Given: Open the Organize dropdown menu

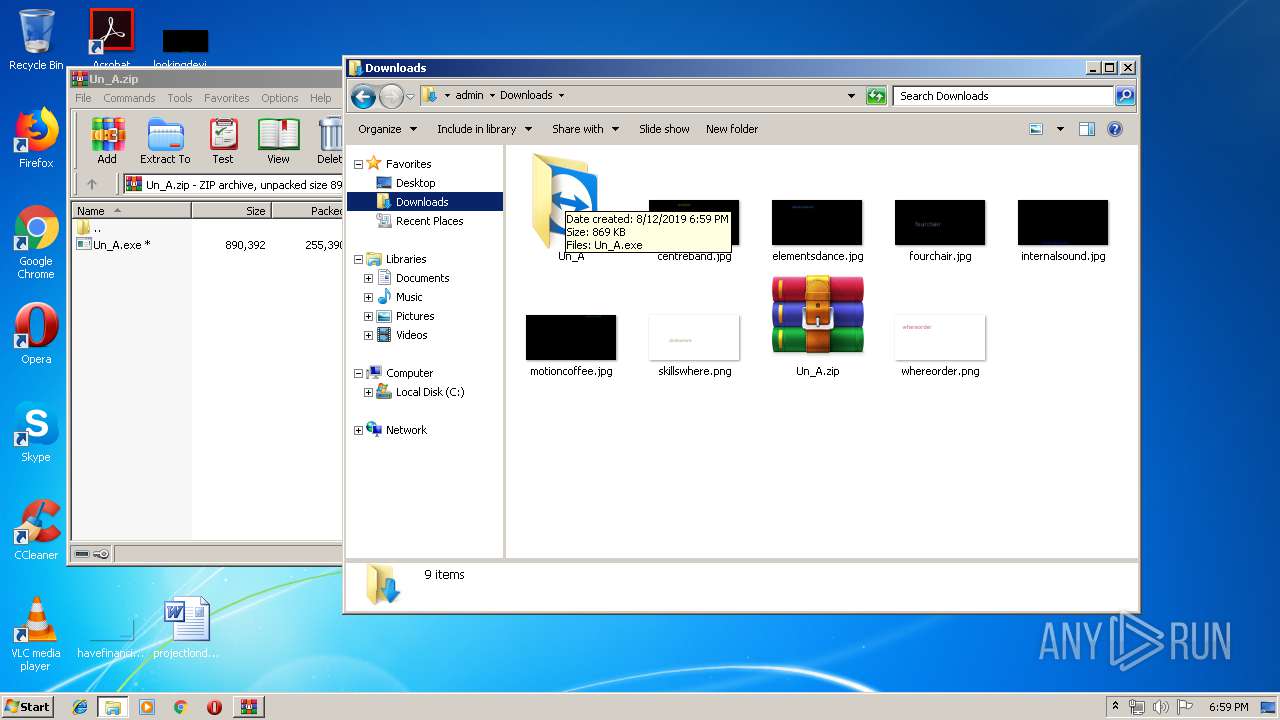Looking at the screenshot, I should (387, 129).
